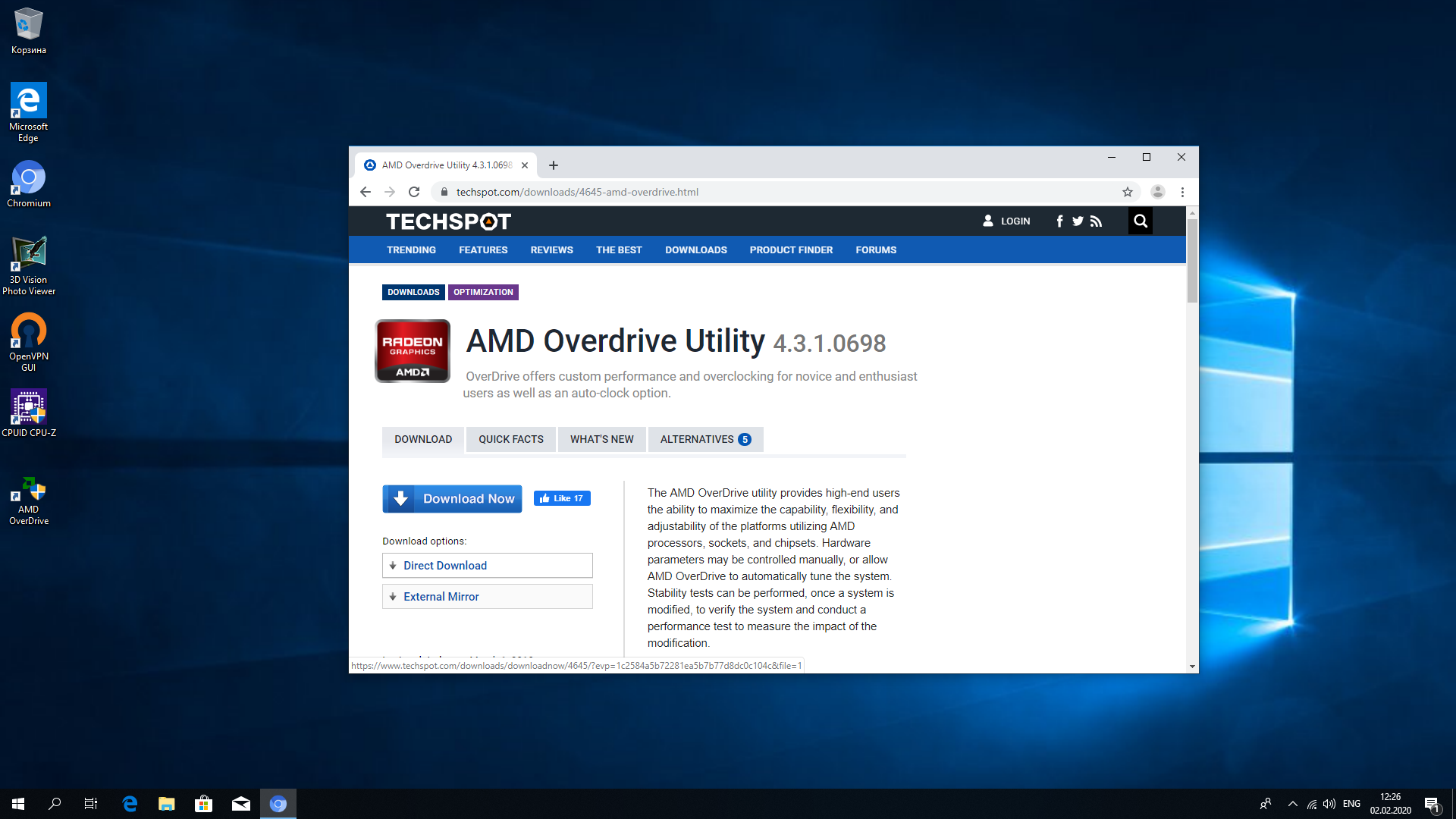
Task: Close the AMD Overdrive Utility tab
Action: coord(525,165)
